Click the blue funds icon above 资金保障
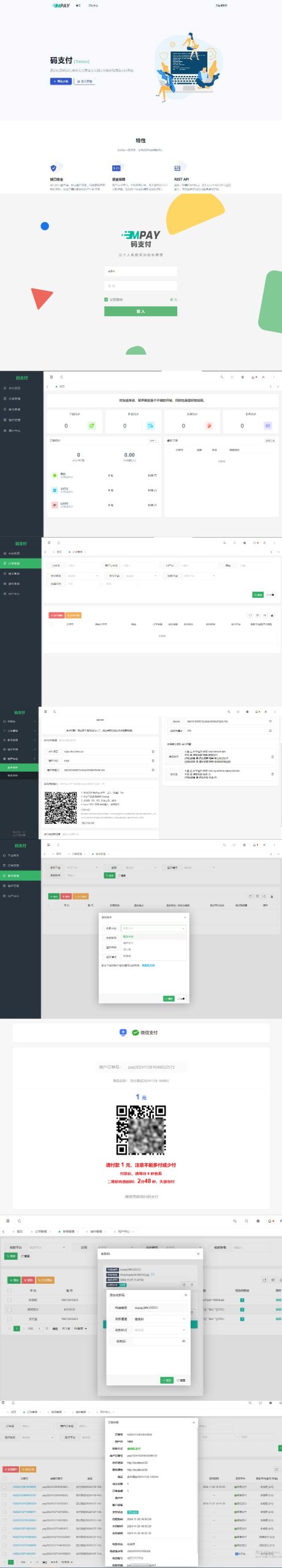The height and width of the screenshot is (1568, 282). pyautogui.click(x=116, y=168)
